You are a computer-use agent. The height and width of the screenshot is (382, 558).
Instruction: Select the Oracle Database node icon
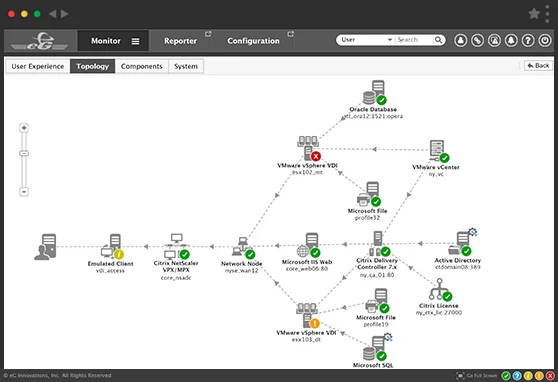coord(375,92)
